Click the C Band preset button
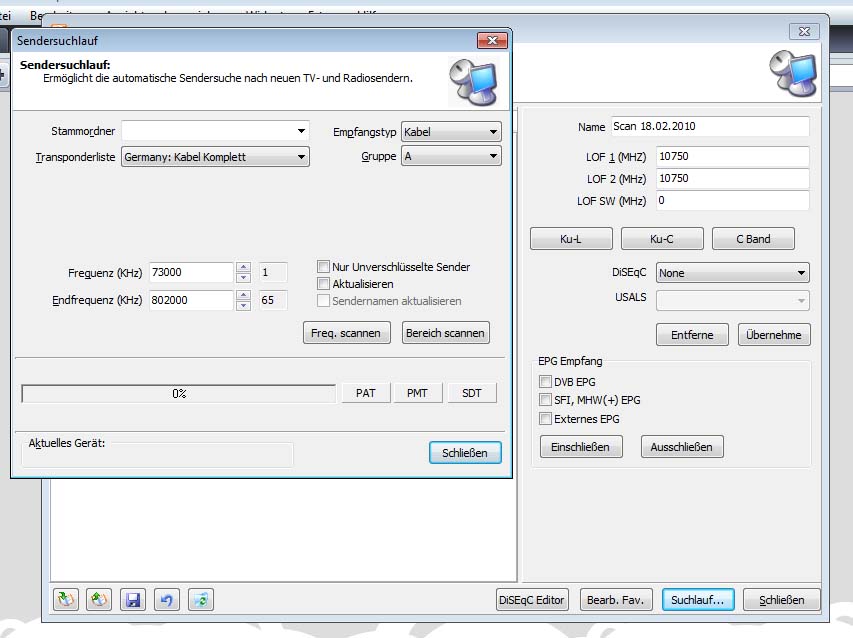 point(753,239)
